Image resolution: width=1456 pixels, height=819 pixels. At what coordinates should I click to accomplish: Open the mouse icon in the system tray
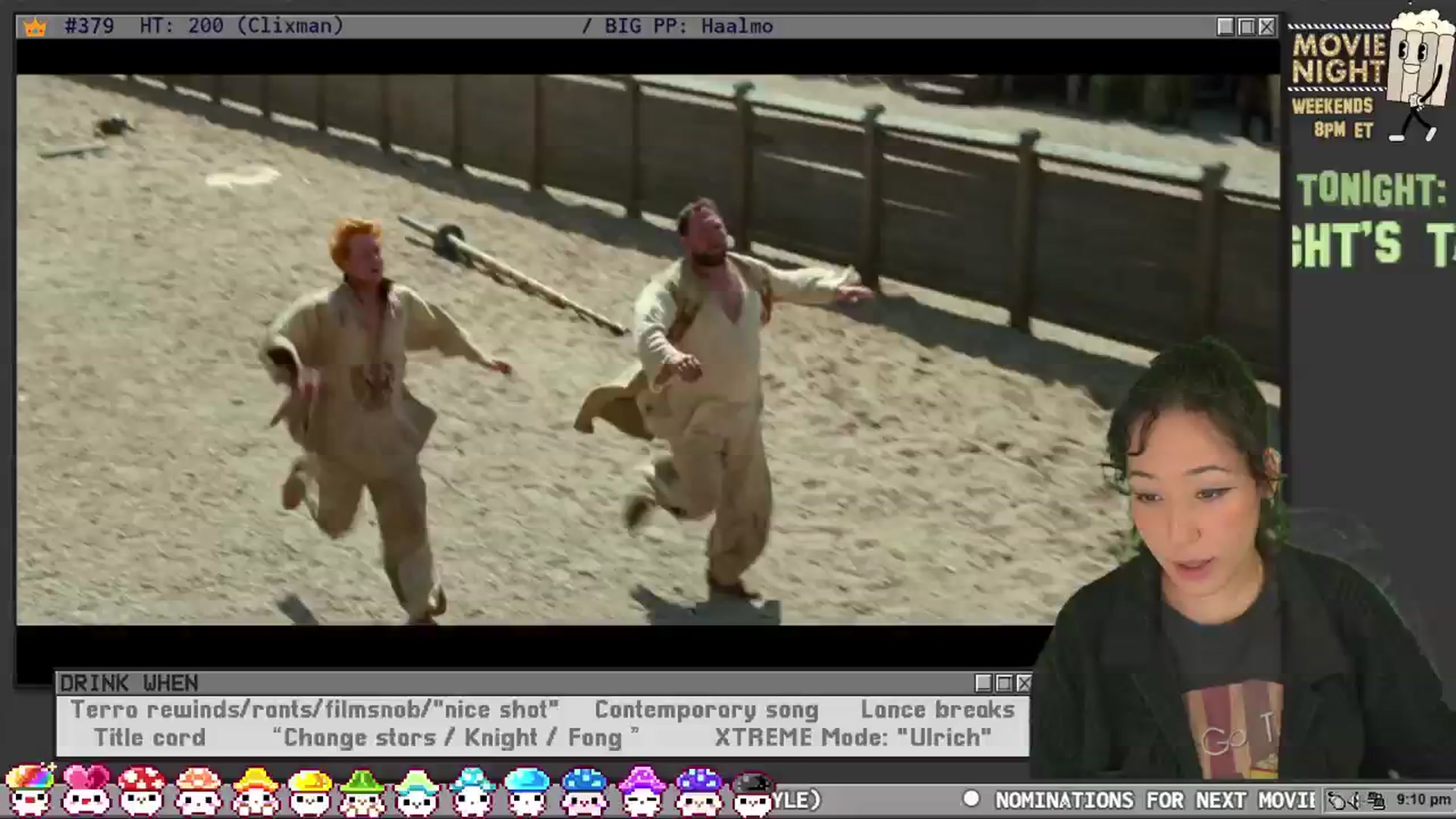tap(1338, 801)
